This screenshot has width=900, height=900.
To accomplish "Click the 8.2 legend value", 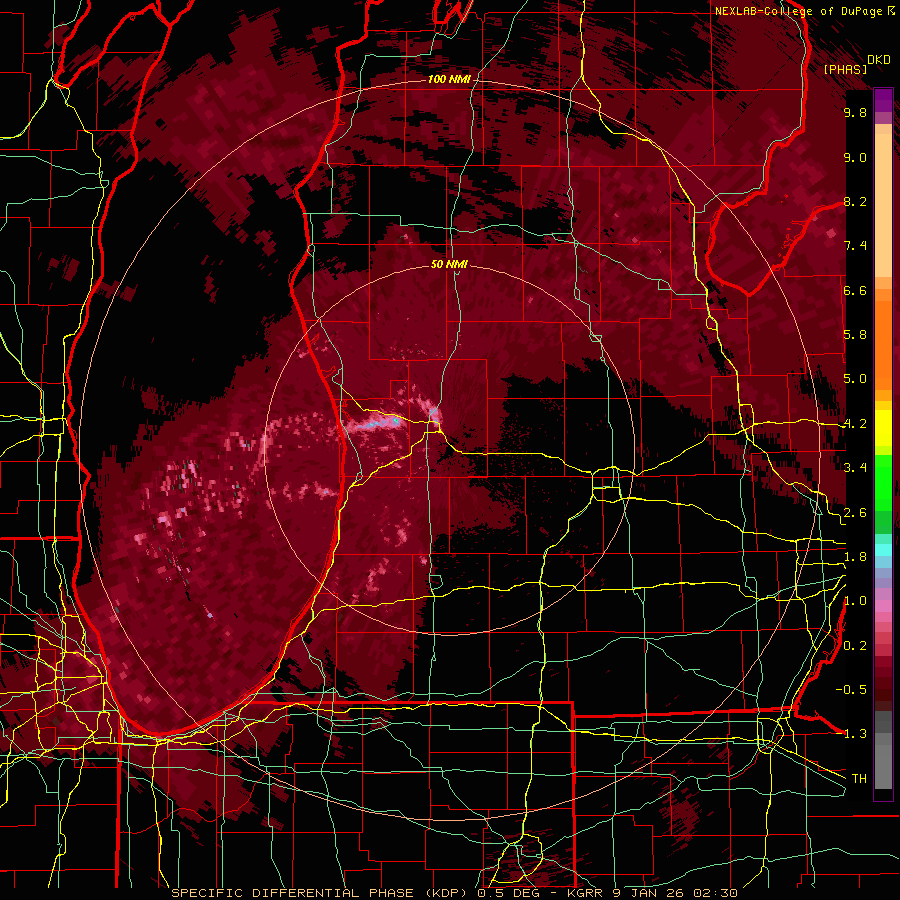I will [855, 201].
